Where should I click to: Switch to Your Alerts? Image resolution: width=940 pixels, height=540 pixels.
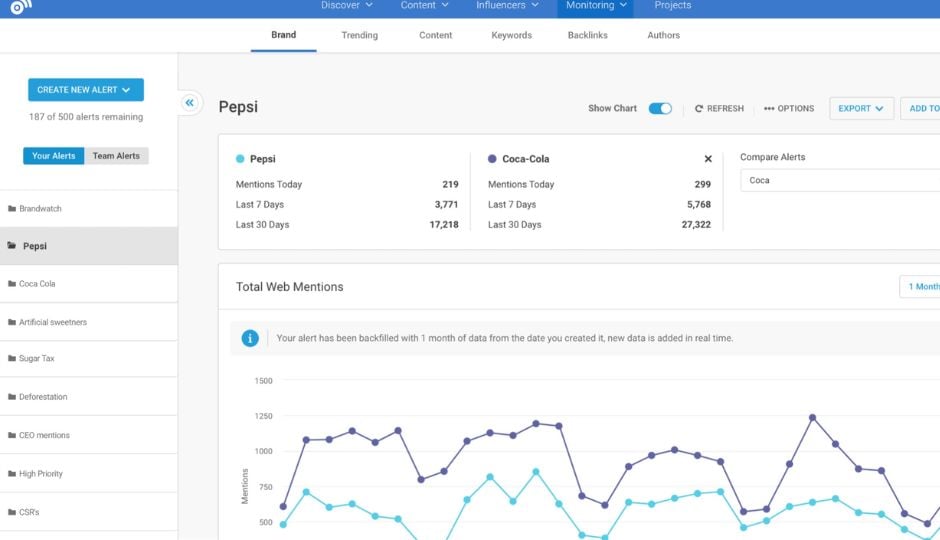tap(53, 156)
